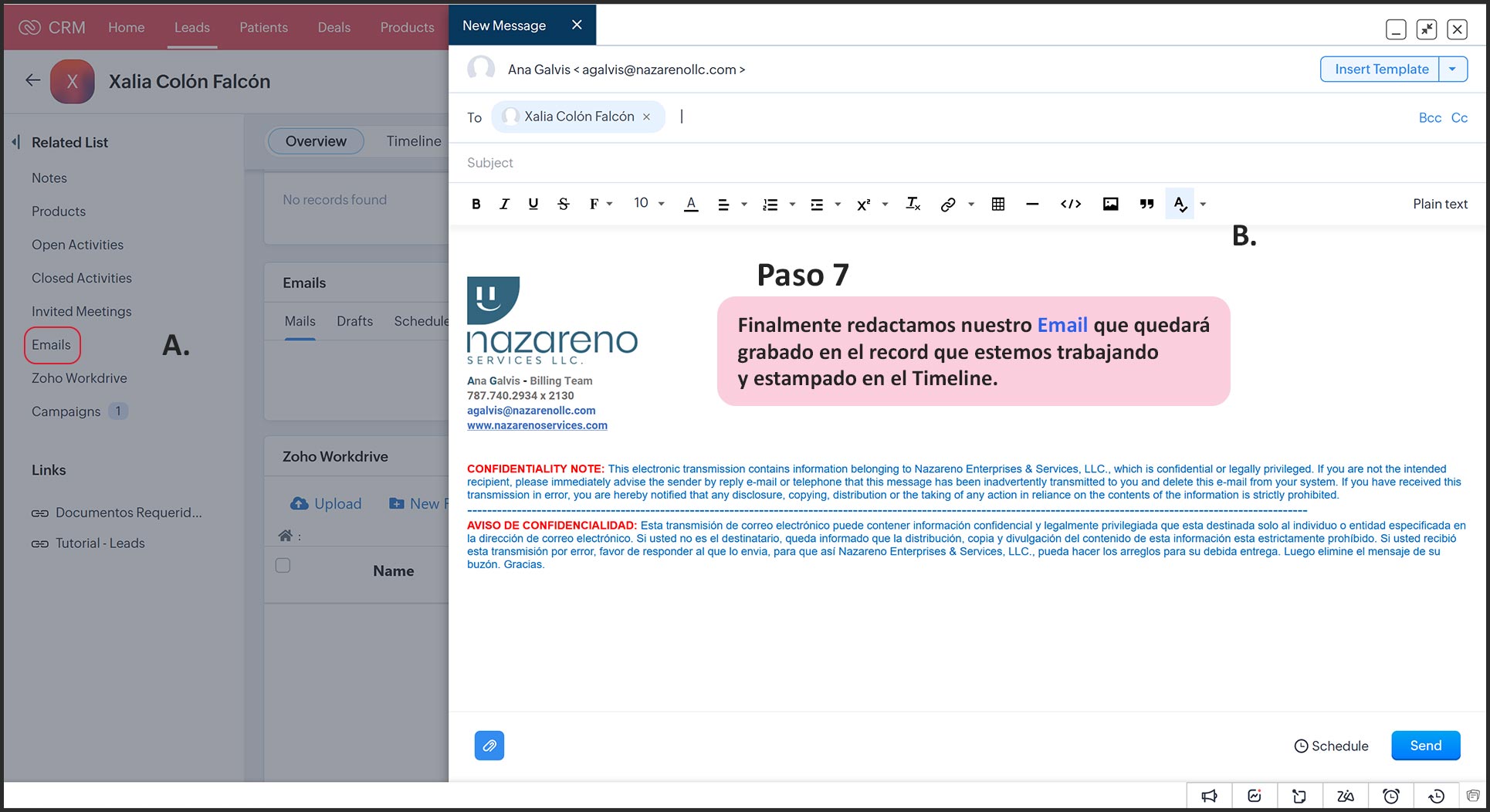Viewport: 1490px width, 812px height.
Task: Open the font family dropdown
Action: (601, 204)
